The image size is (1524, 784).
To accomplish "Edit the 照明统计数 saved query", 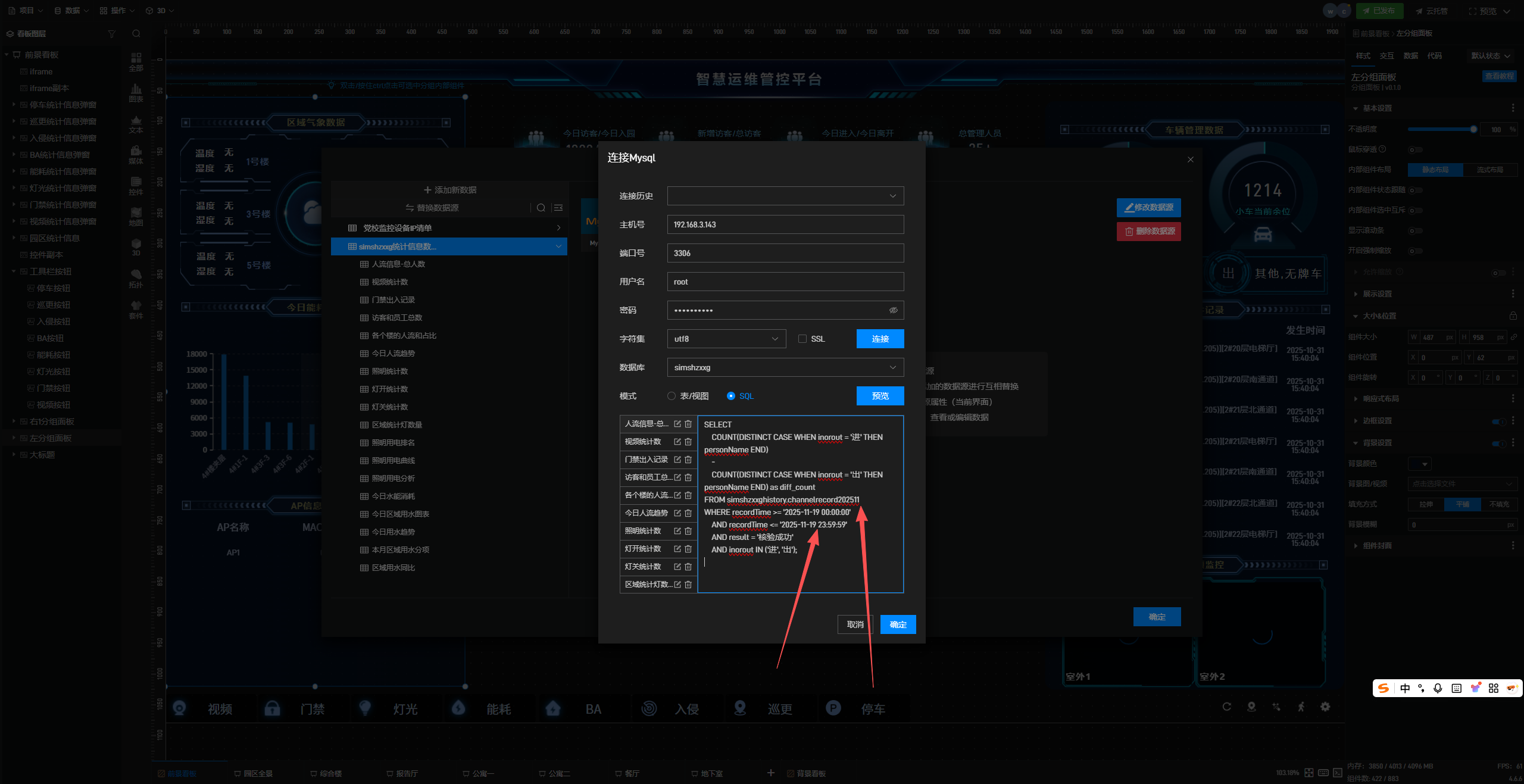I will point(677,531).
